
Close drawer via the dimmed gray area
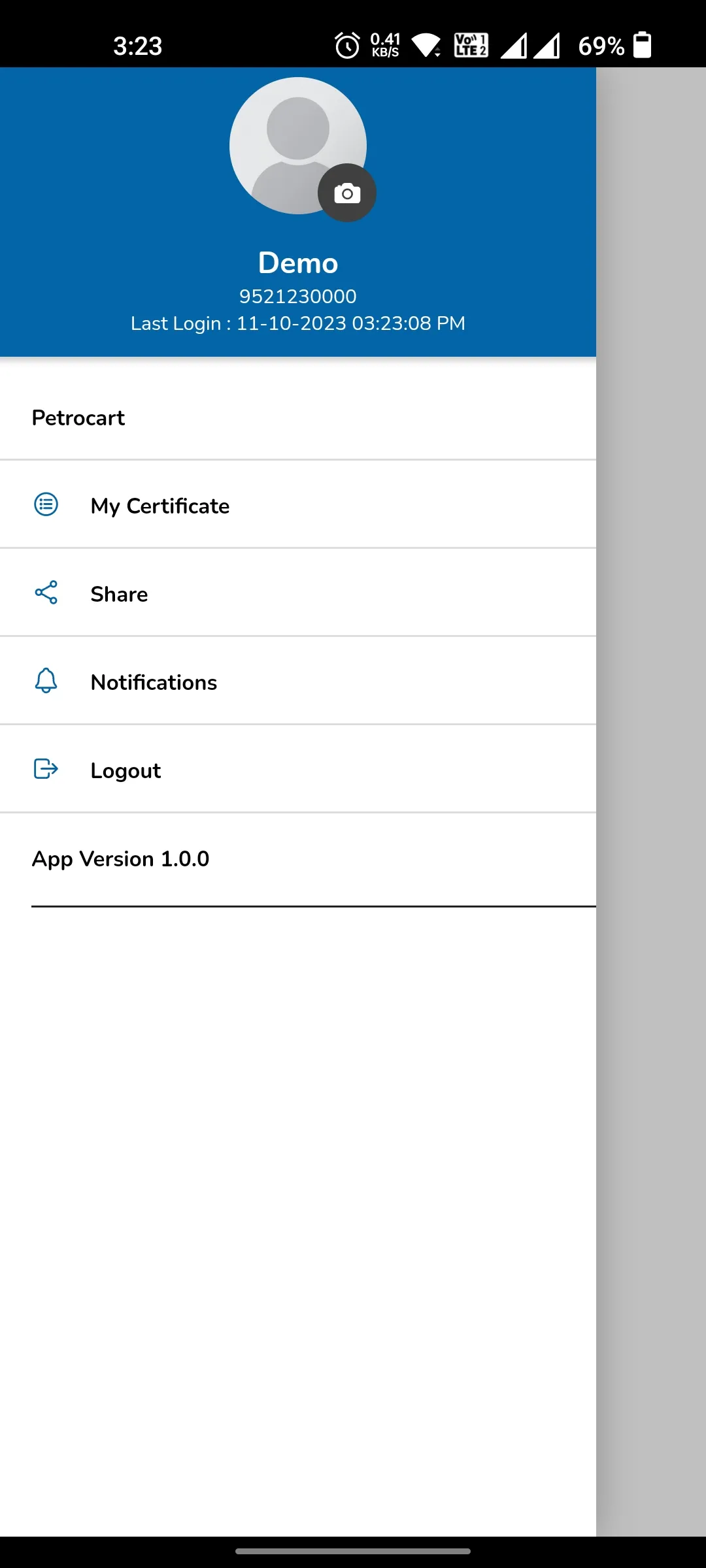pyautogui.click(x=651, y=802)
